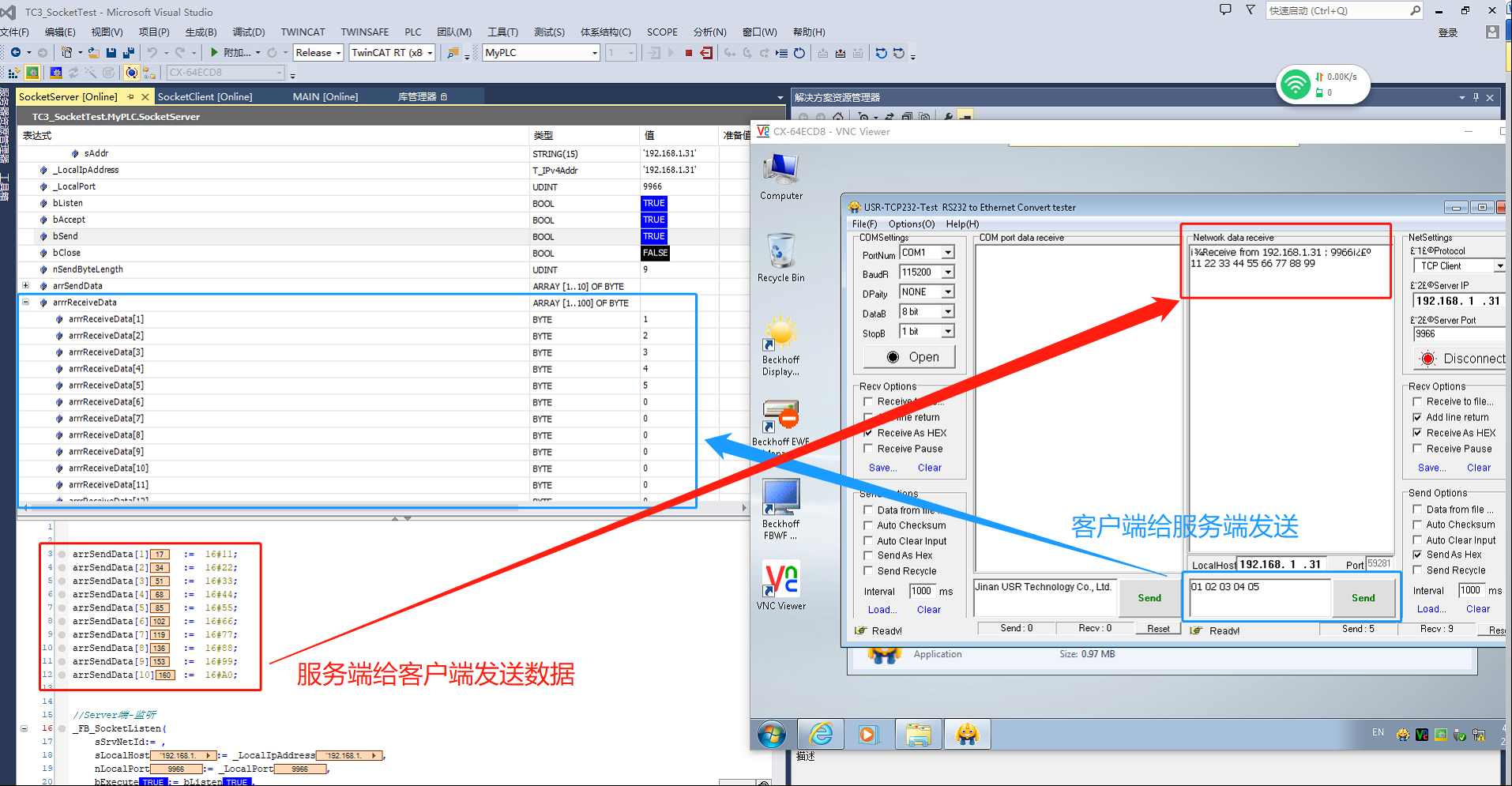Enable network Send Recycle checkbox
The height and width of the screenshot is (786, 1512).
(x=1417, y=570)
